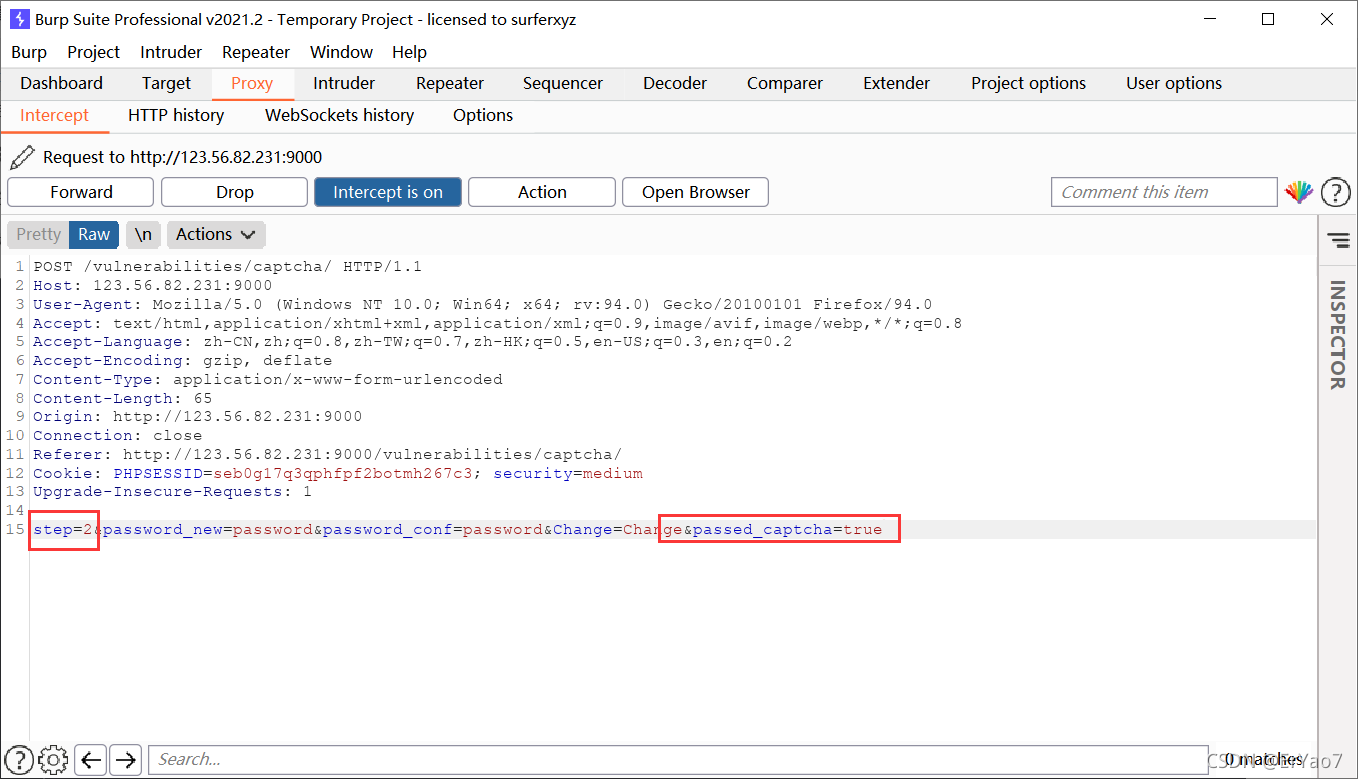Open the Intruder menu
The height and width of the screenshot is (779, 1358).
pos(171,52)
